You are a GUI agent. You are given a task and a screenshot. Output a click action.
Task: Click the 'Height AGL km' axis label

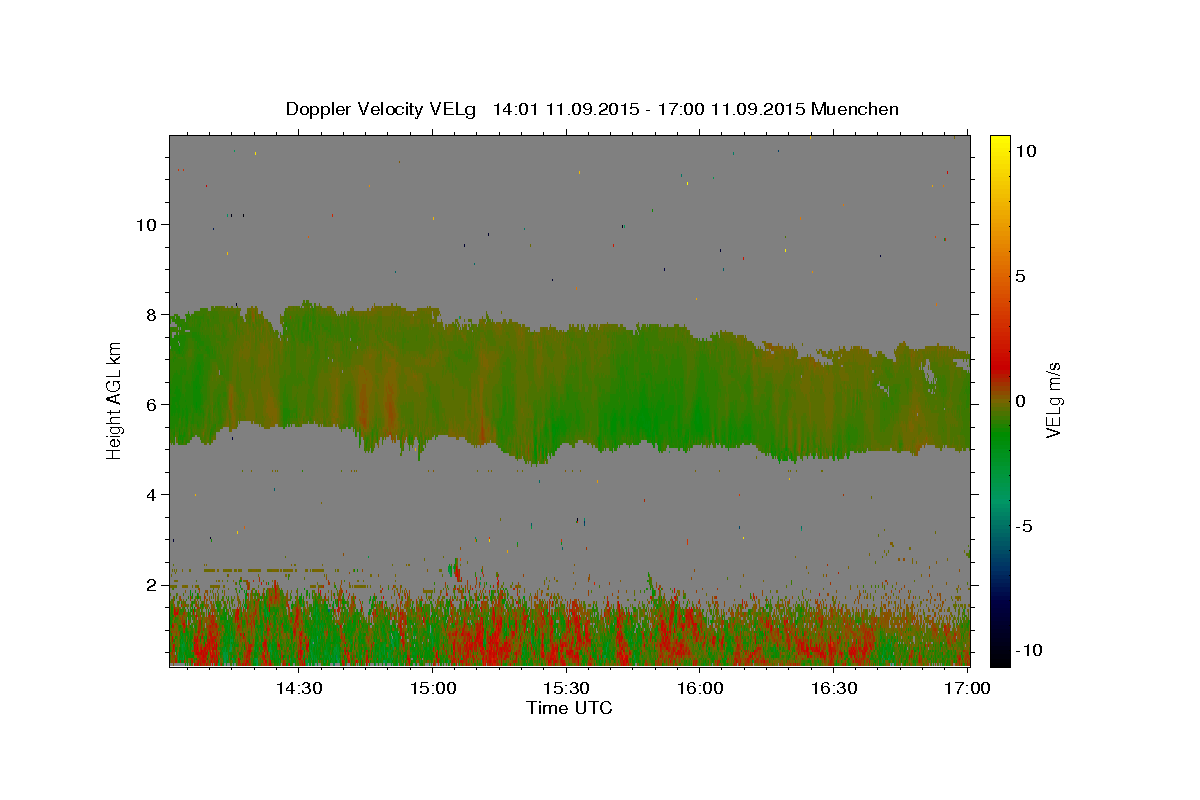coord(115,400)
